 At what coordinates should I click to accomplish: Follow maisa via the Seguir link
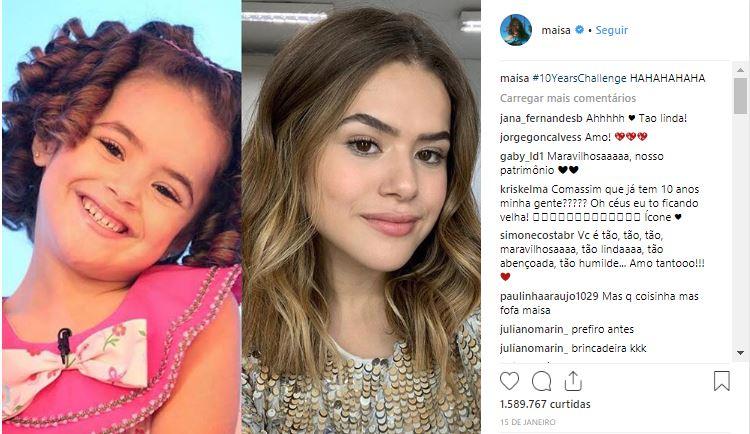pos(611,30)
